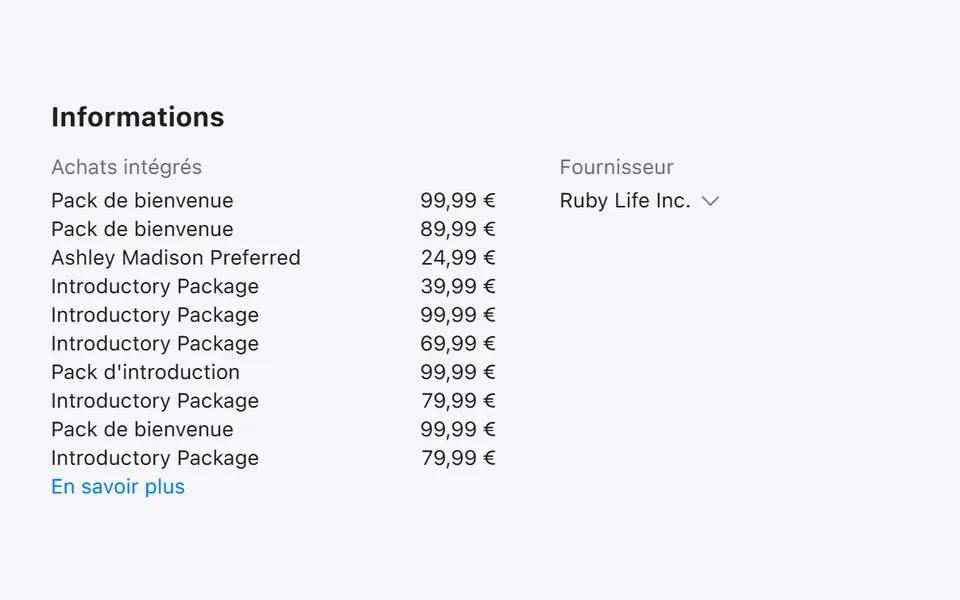Click the Informations heading
The width and height of the screenshot is (960, 600).
pyautogui.click(x=138, y=117)
